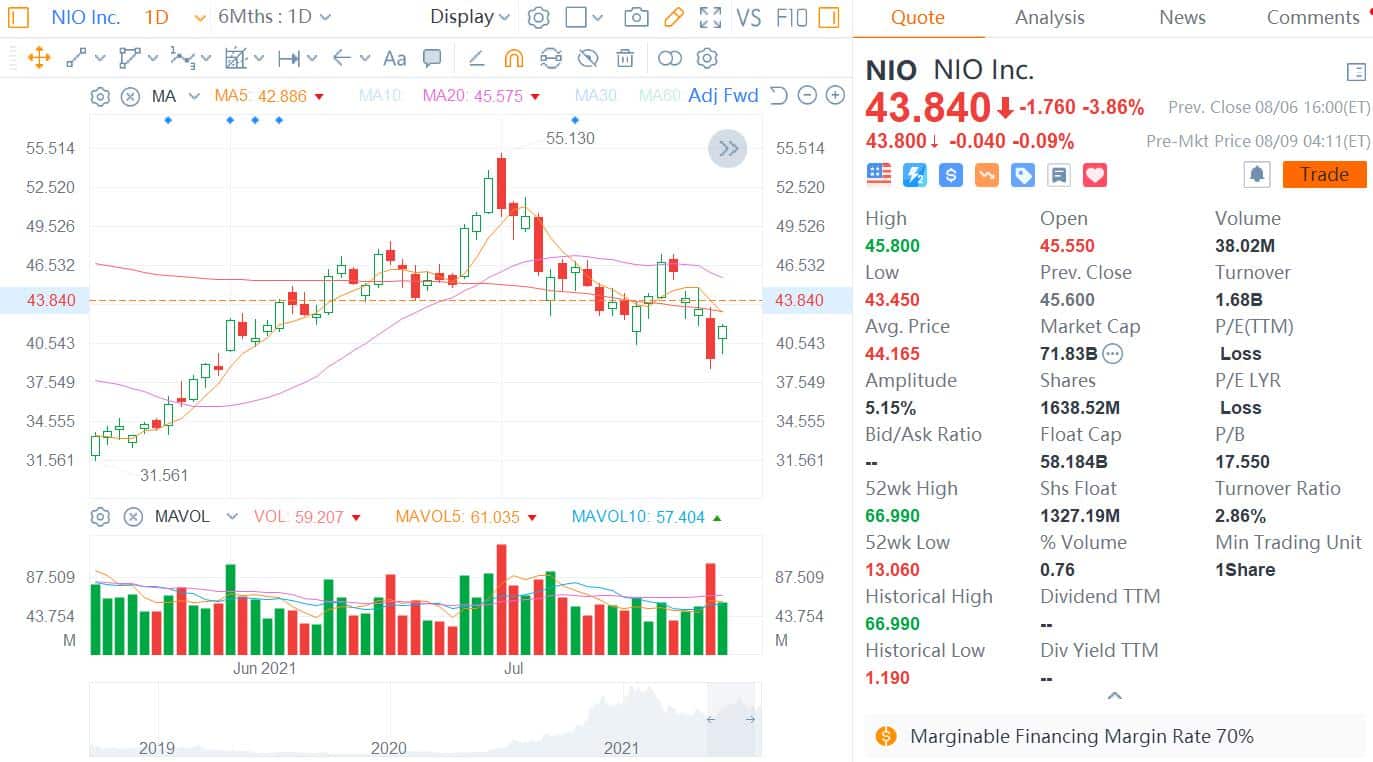Open price alerts via the bell icon

[x=1257, y=174]
